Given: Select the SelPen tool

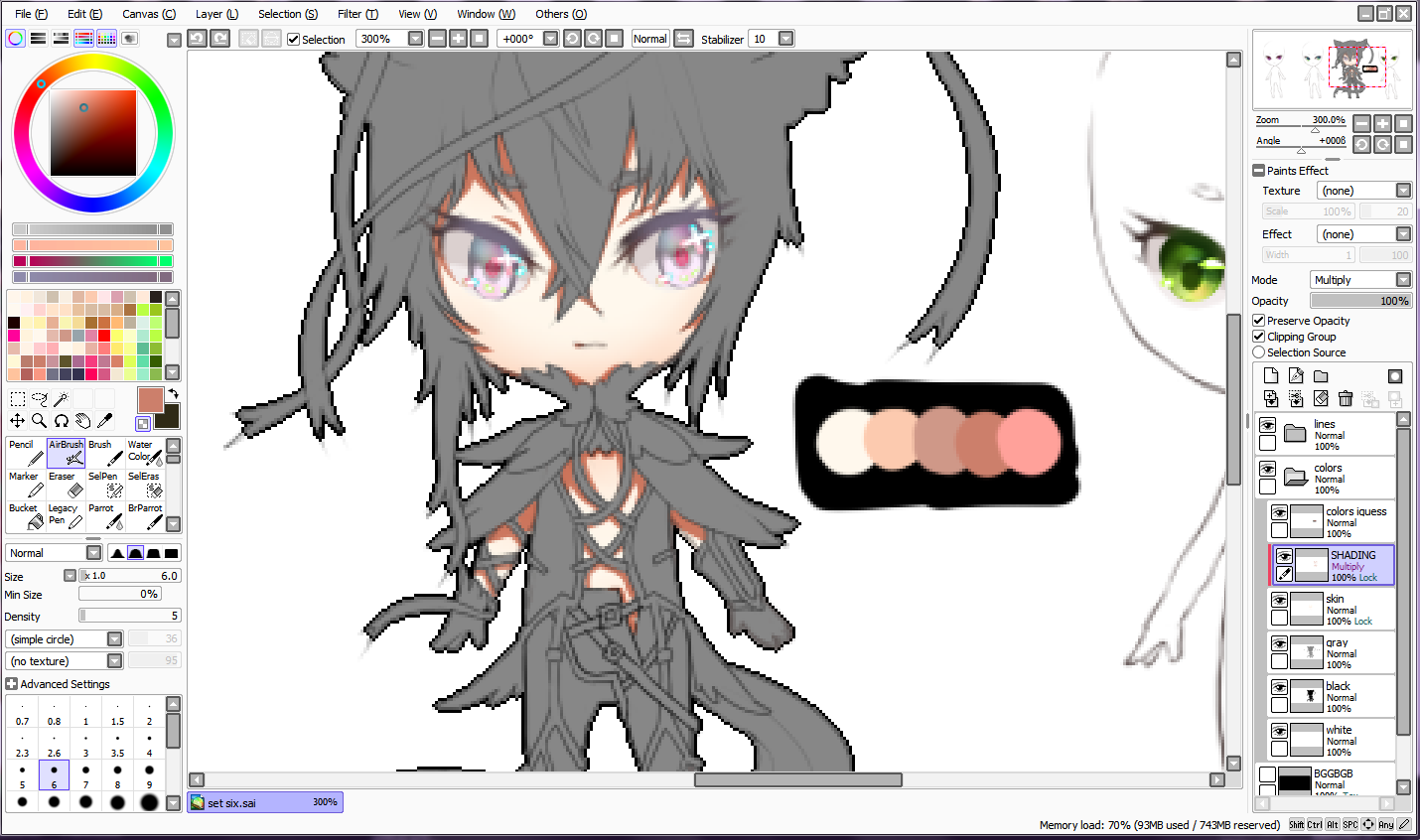Looking at the screenshot, I should (x=105, y=485).
